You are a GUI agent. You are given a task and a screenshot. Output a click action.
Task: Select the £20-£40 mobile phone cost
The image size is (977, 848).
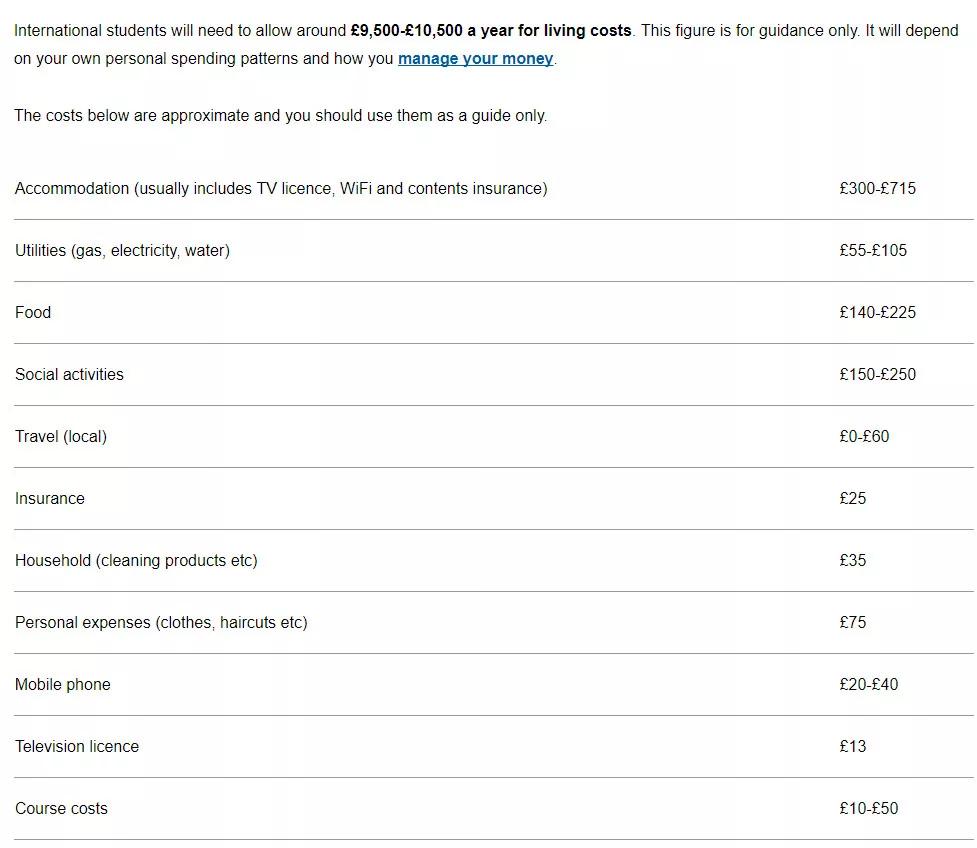(x=869, y=684)
